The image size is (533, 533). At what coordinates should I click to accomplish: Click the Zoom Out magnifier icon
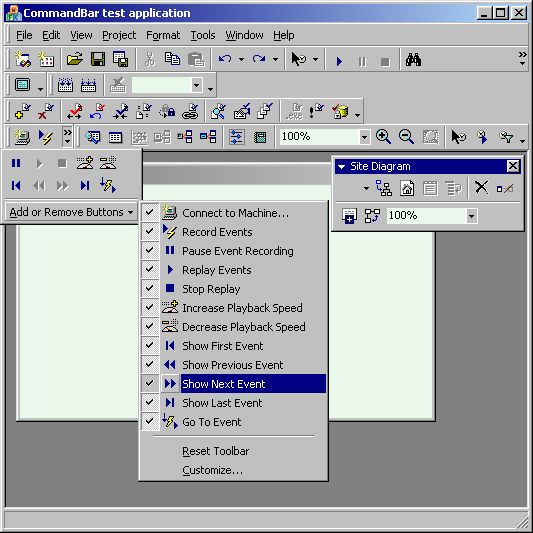[406, 137]
